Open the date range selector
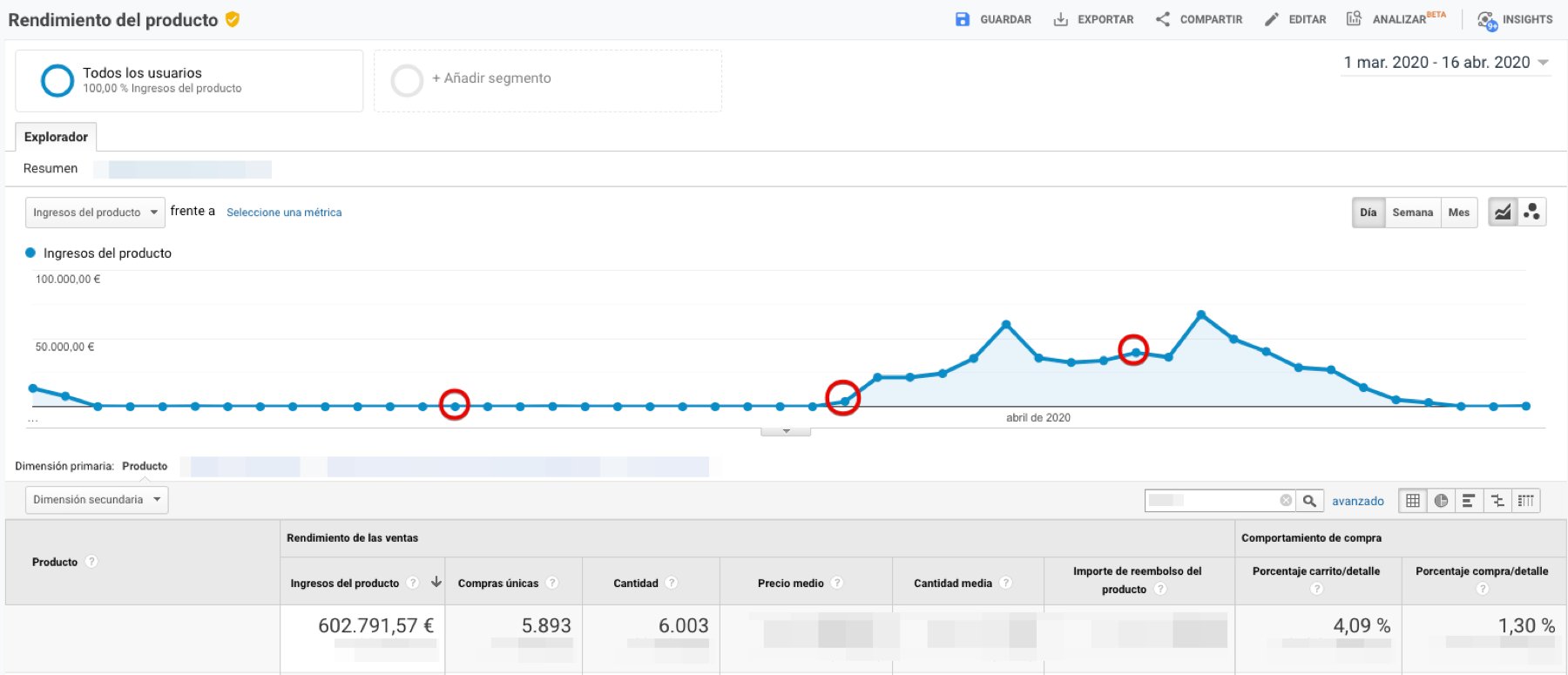Screen dimensions: 1568x675 pos(1445,63)
